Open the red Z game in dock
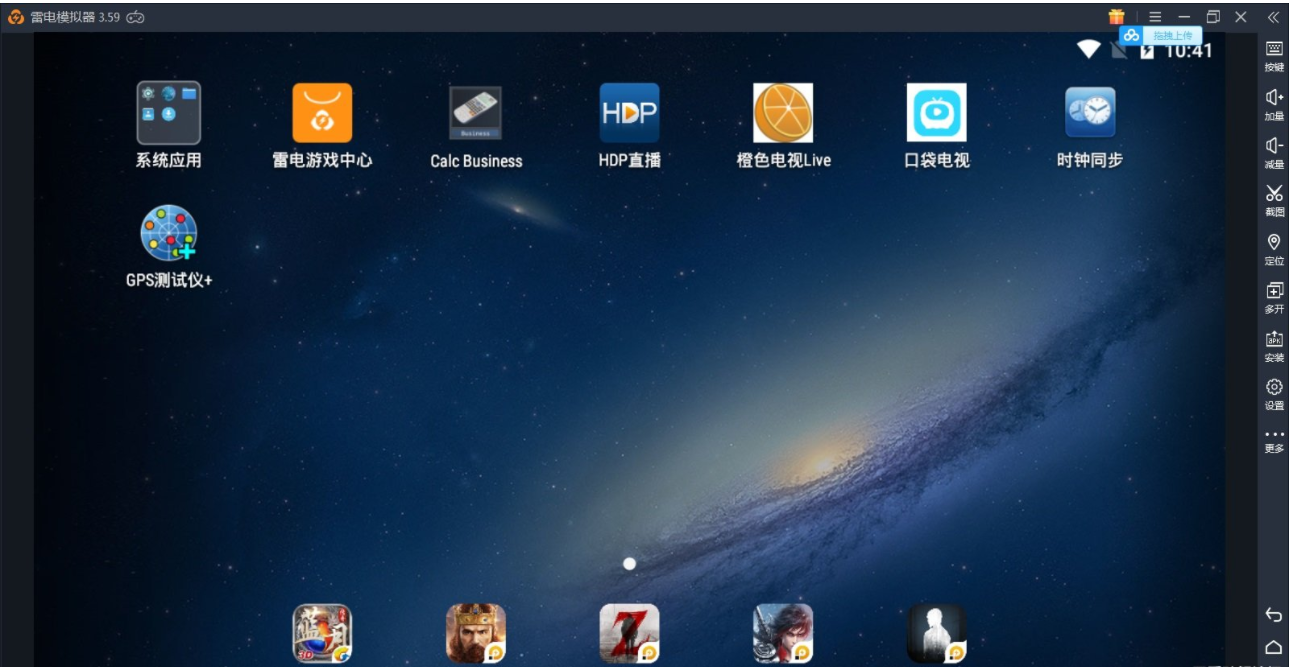 (x=629, y=634)
